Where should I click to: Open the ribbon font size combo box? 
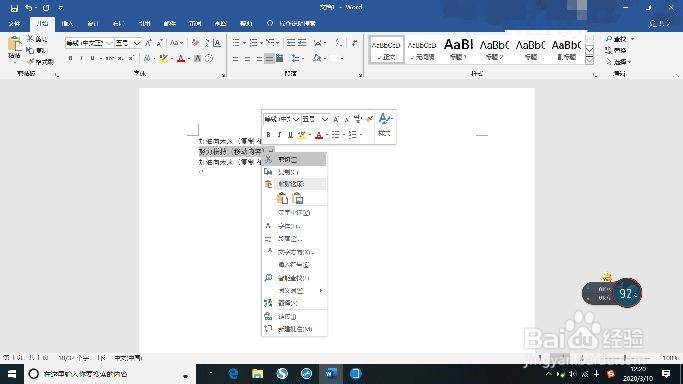click(x=128, y=43)
